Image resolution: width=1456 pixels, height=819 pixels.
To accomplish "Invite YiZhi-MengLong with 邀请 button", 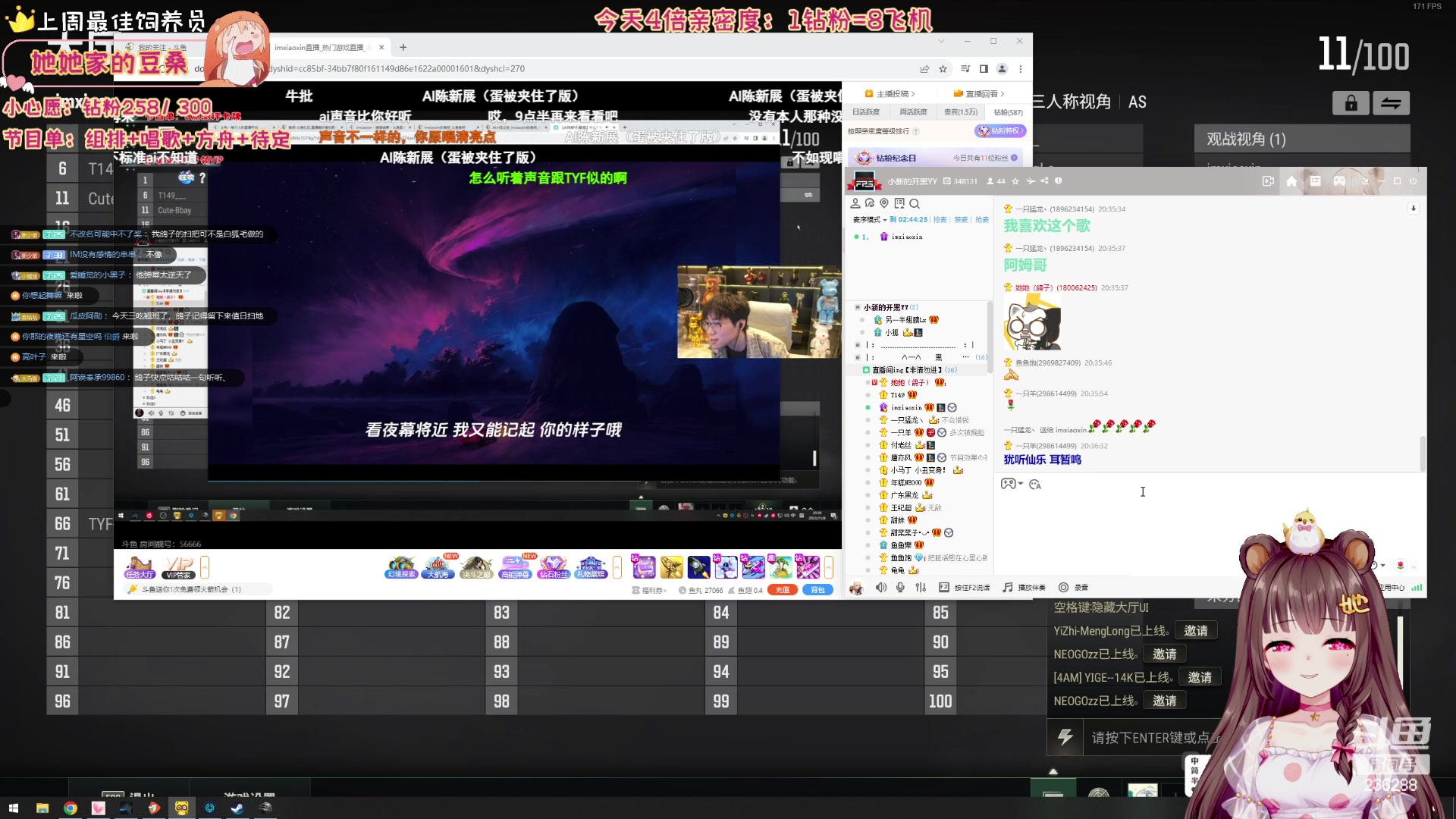I will pos(1196,631).
